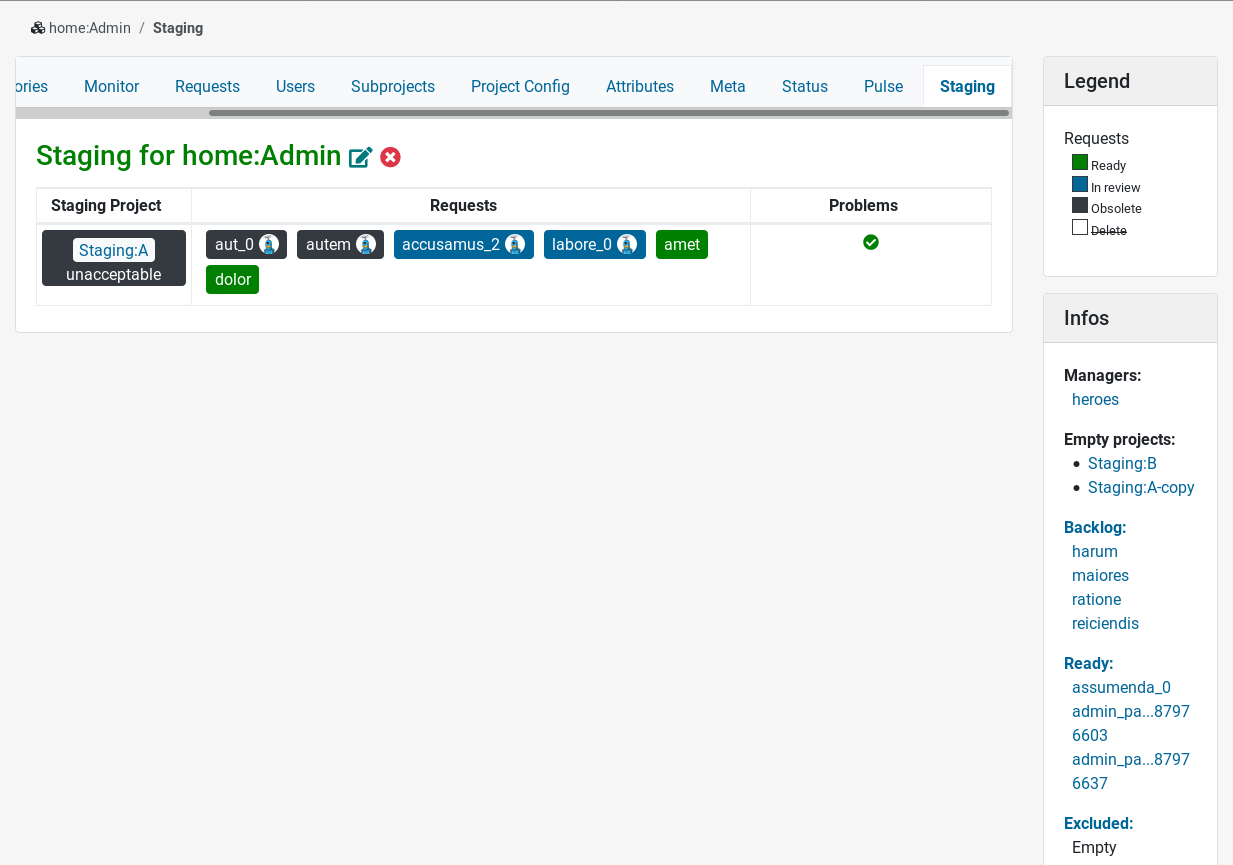
Task: Click the avatar icon on labore_0 request
Action: (627, 244)
